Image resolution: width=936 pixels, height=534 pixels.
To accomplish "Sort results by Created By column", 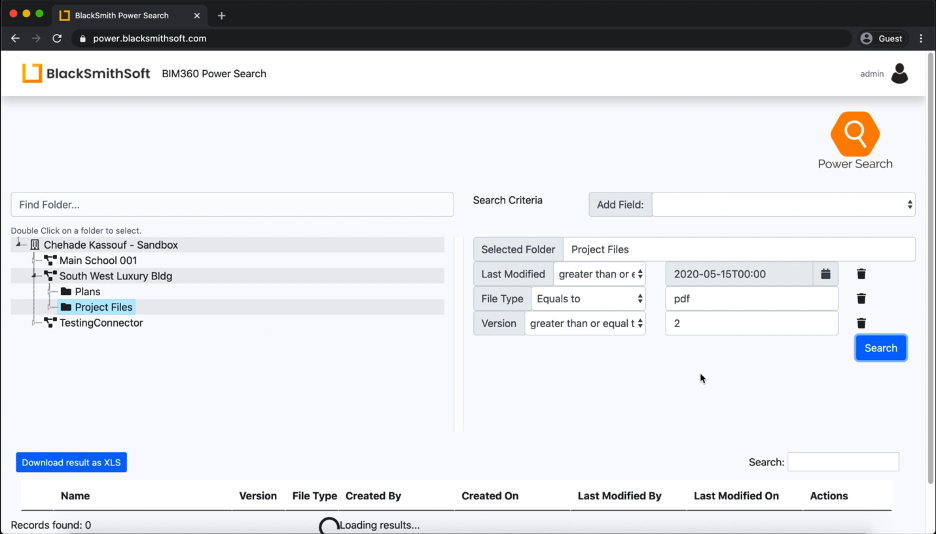I will click(373, 496).
